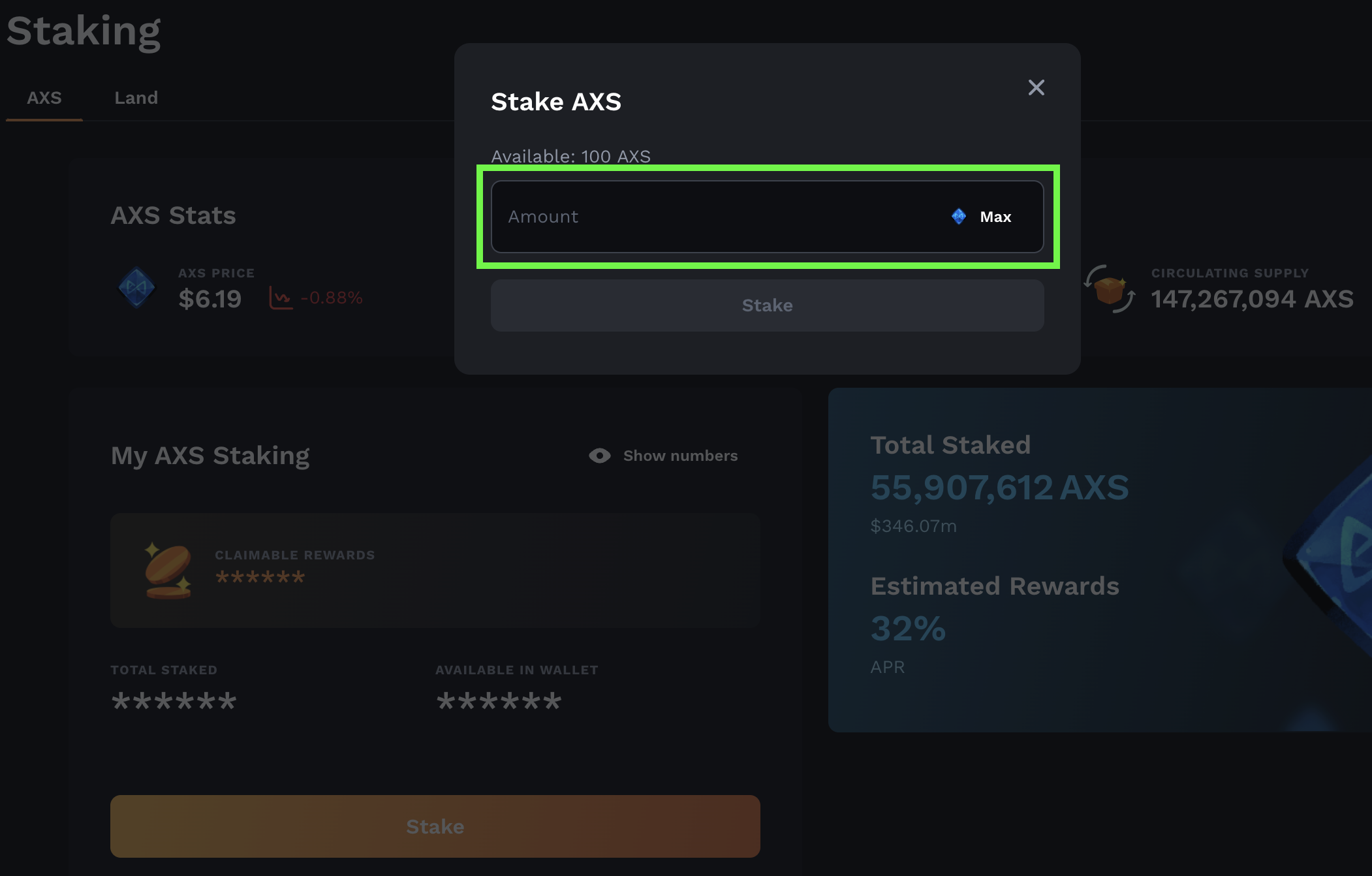Click the My AXS Staking heading
This screenshot has height=876, width=1372.
tap(210, 456)
